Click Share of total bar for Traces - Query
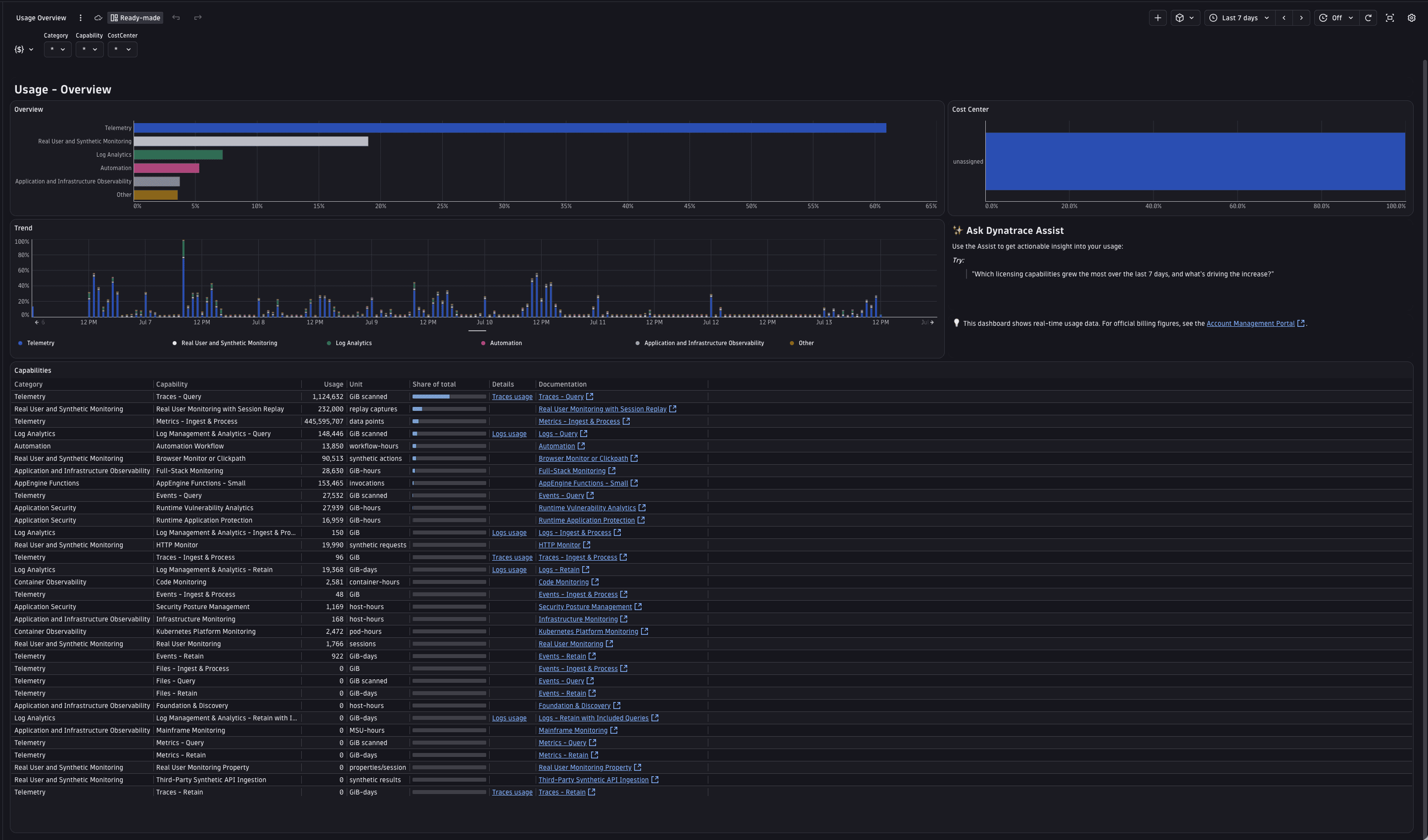Screen dimensions: 1428x840 tap(449, 397)
